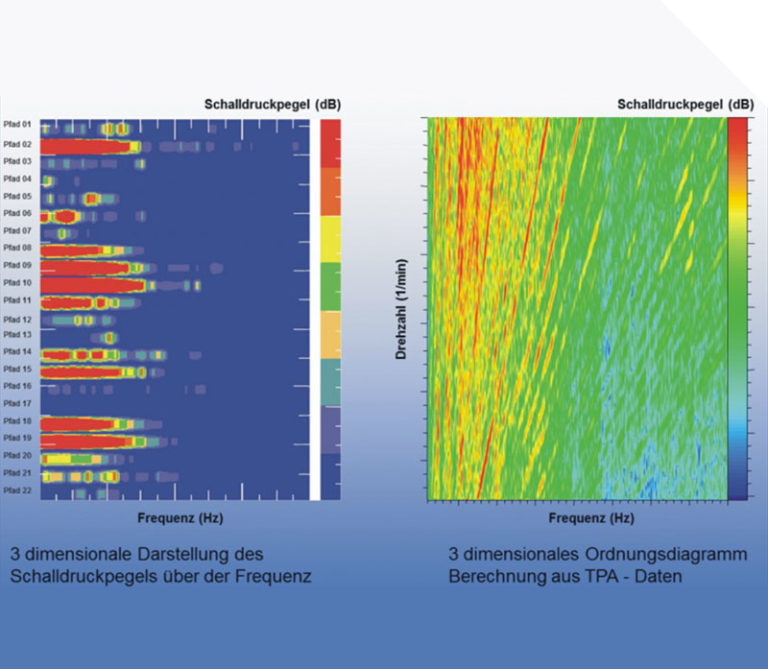
Task: Click the Pfad 06 row label
Action: coord(19,213)
